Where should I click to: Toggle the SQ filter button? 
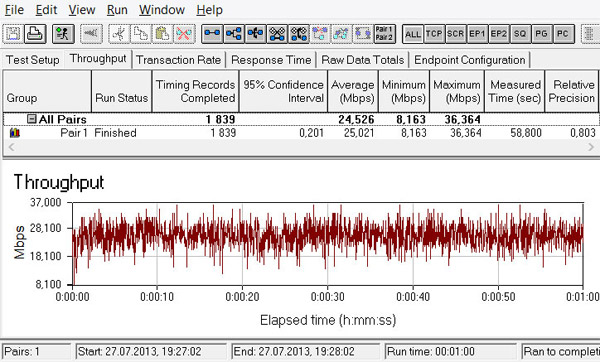click(x=520, y=34)
